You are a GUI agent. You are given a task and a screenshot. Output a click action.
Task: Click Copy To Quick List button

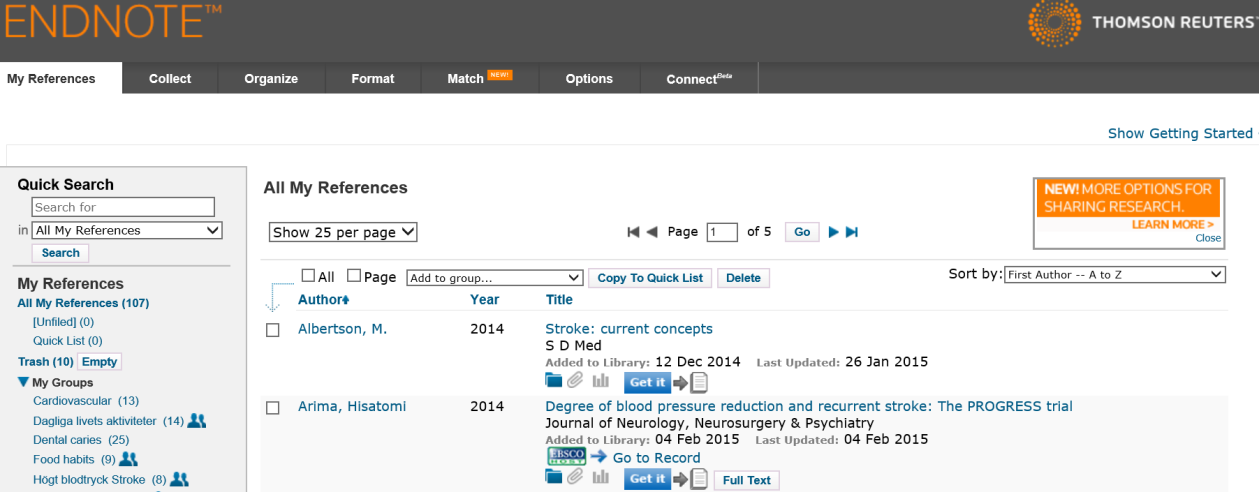point(650,278)
